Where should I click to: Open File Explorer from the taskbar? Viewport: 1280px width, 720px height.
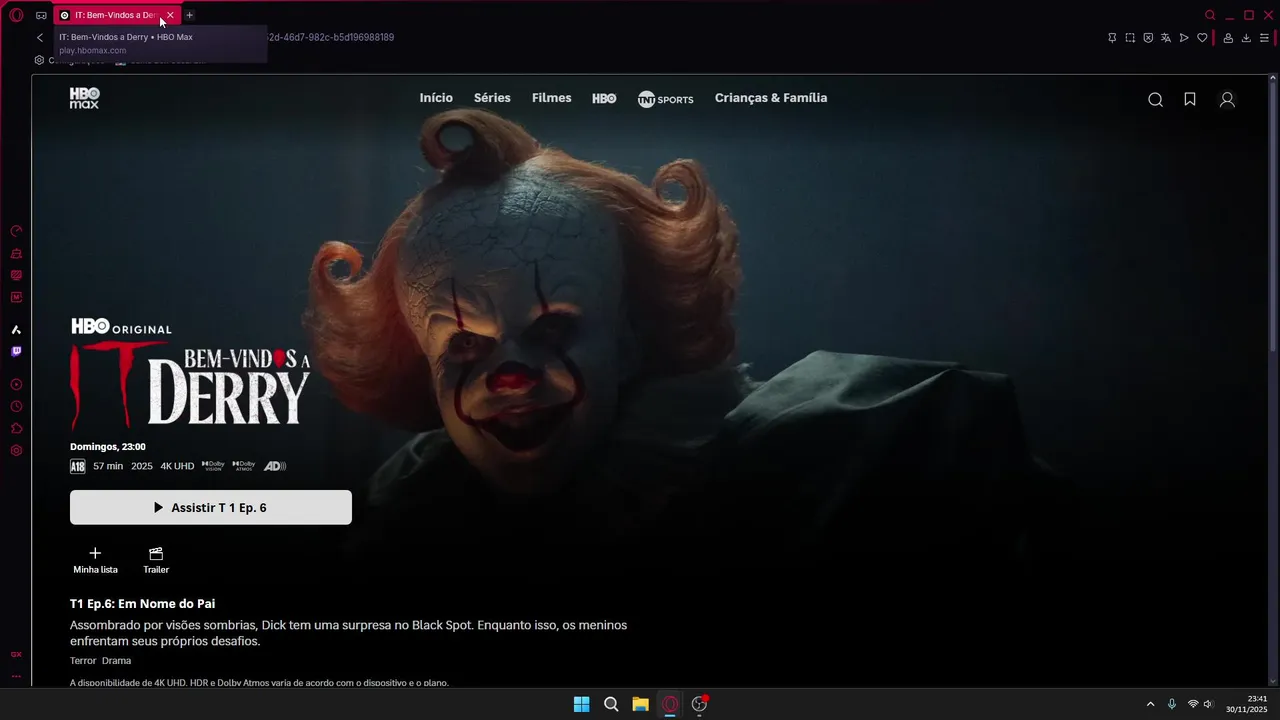pyautogui.click(x=640, y=704)
